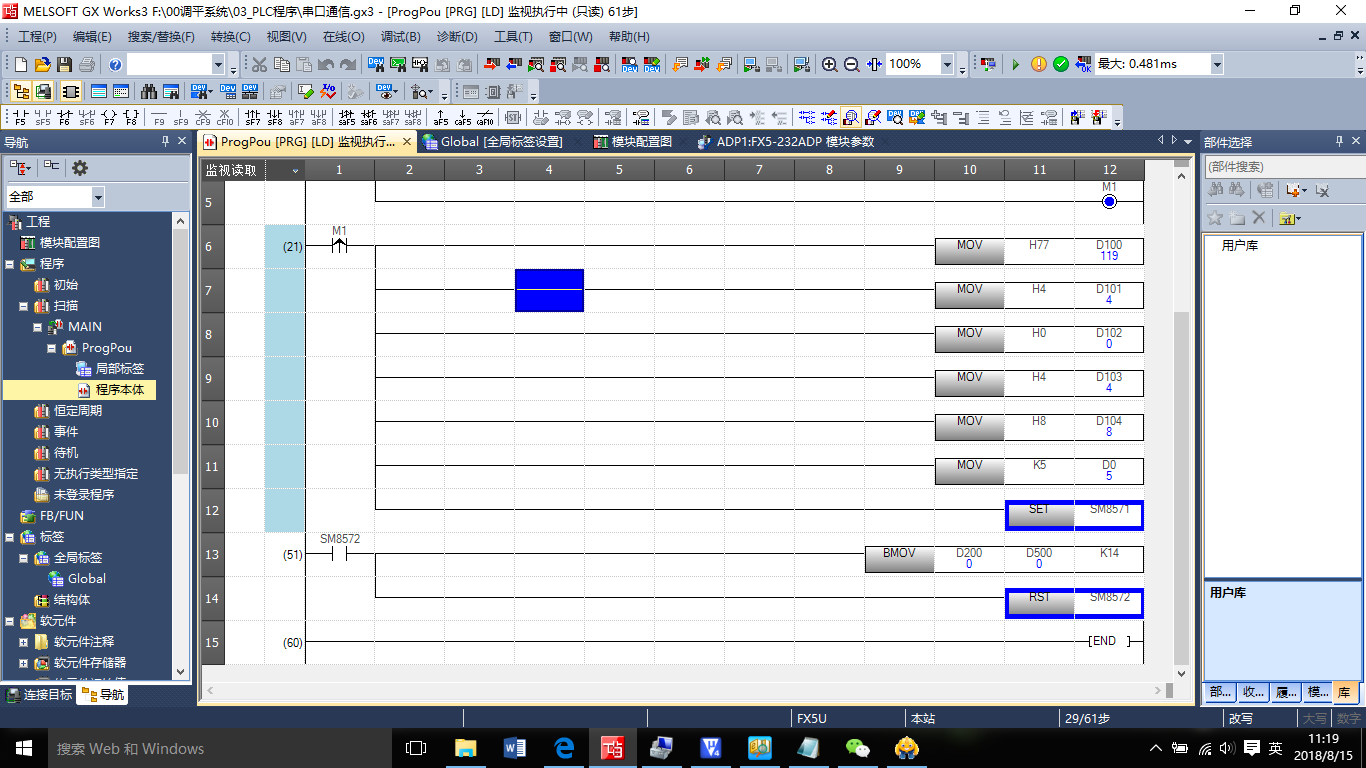
Task: Open the 100% zoom dropdown
Action: (x=946, y=65)
